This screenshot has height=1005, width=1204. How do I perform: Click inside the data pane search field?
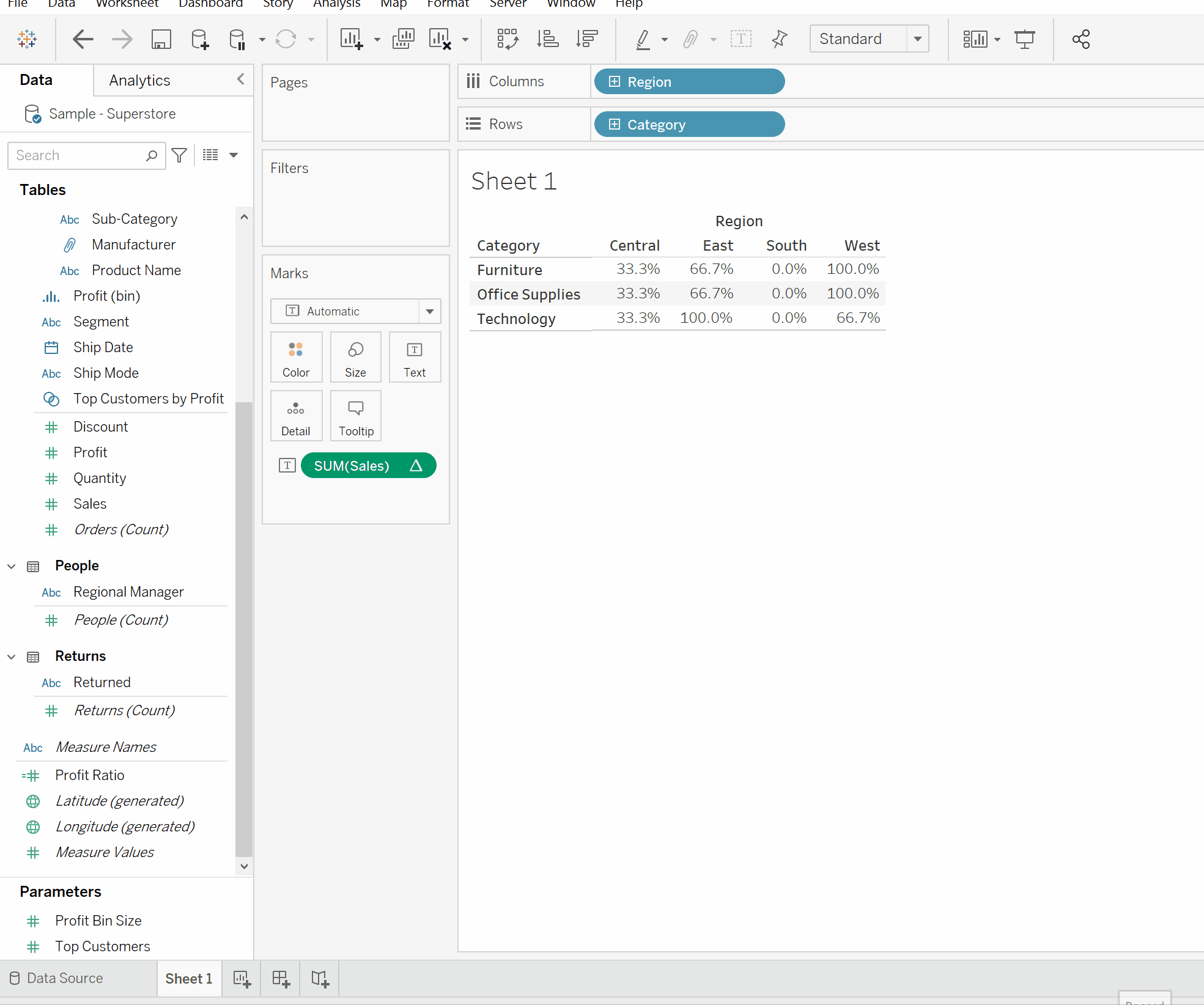79,155
